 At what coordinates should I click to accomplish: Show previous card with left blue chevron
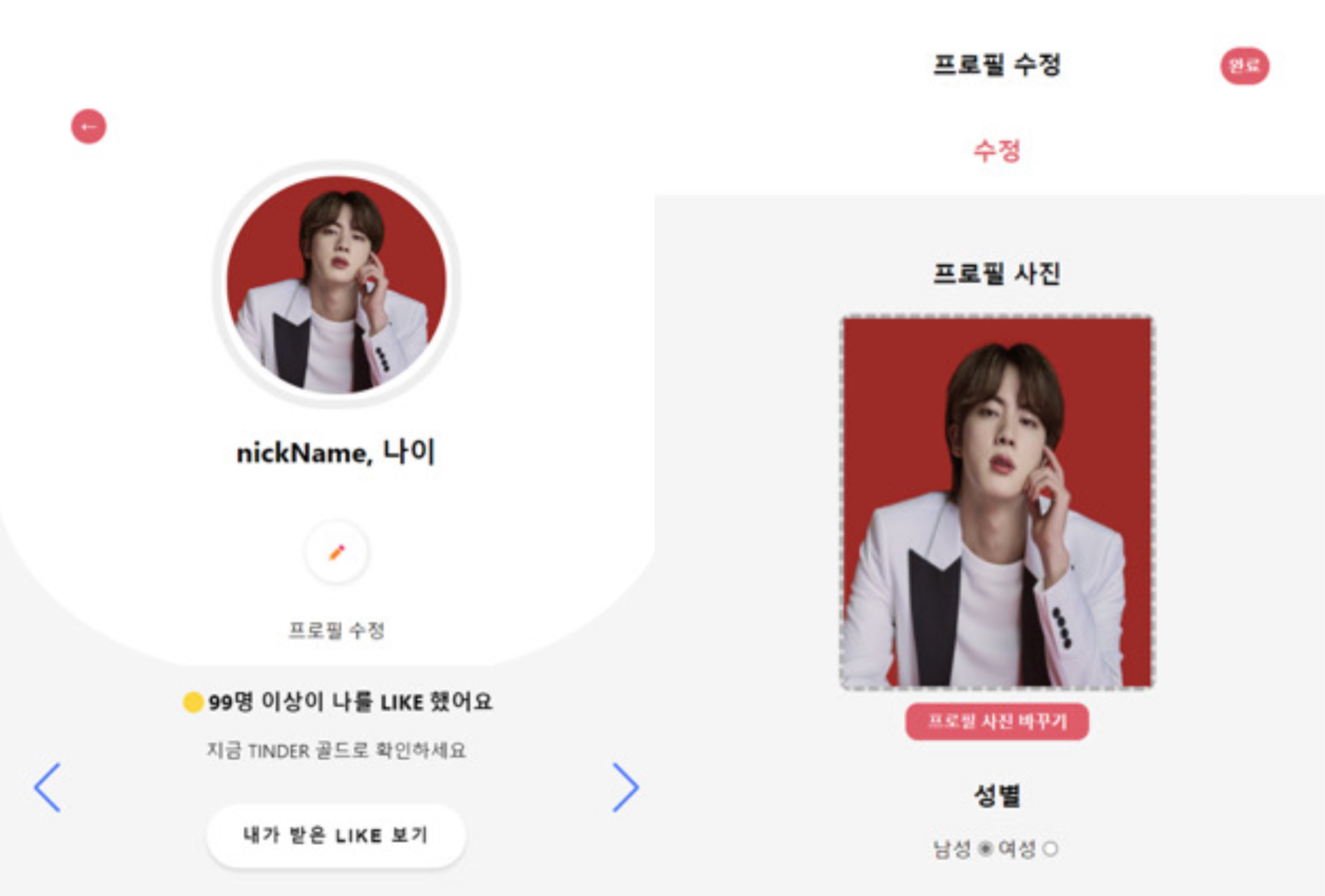click(x=47, y=787)
